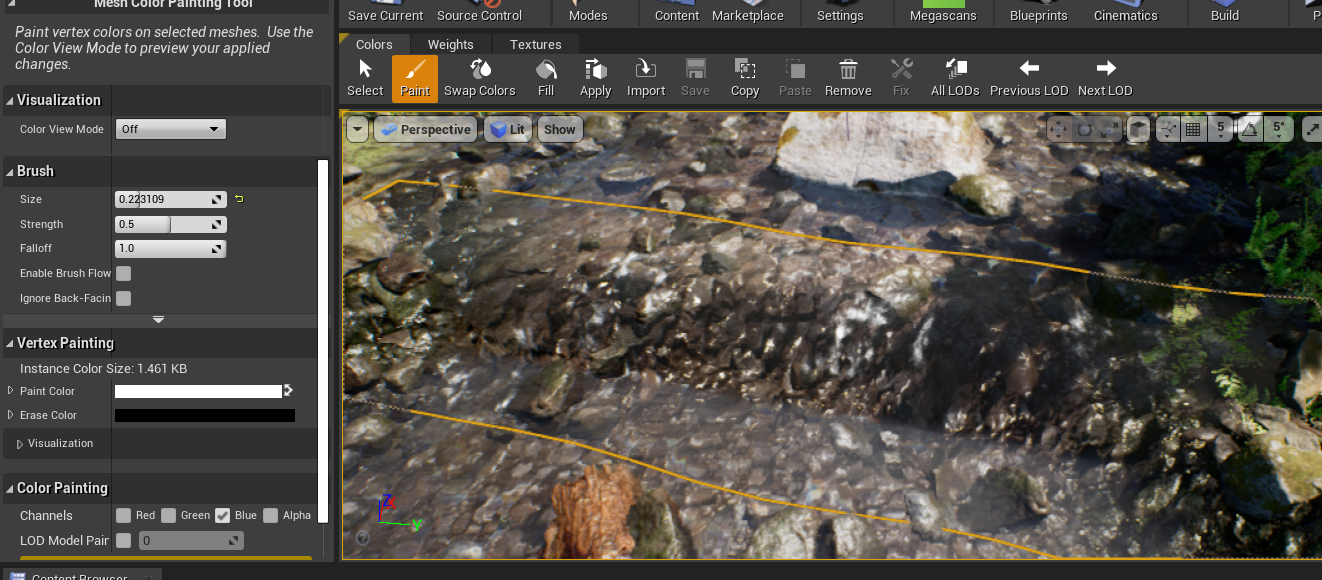Use the Fill bucket tool

[546, 77]
